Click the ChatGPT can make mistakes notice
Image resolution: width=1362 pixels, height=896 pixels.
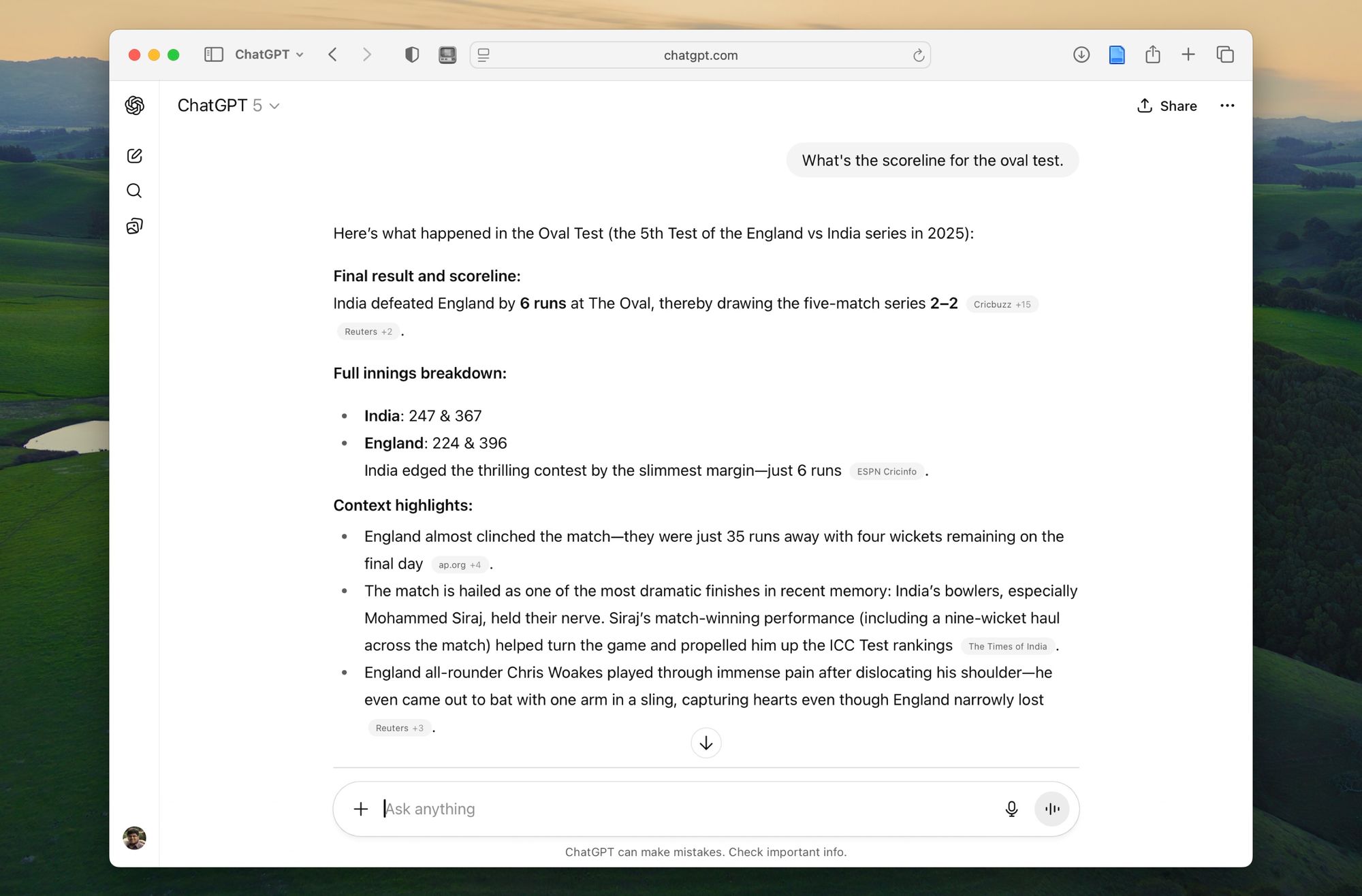[x=706, y=852]
